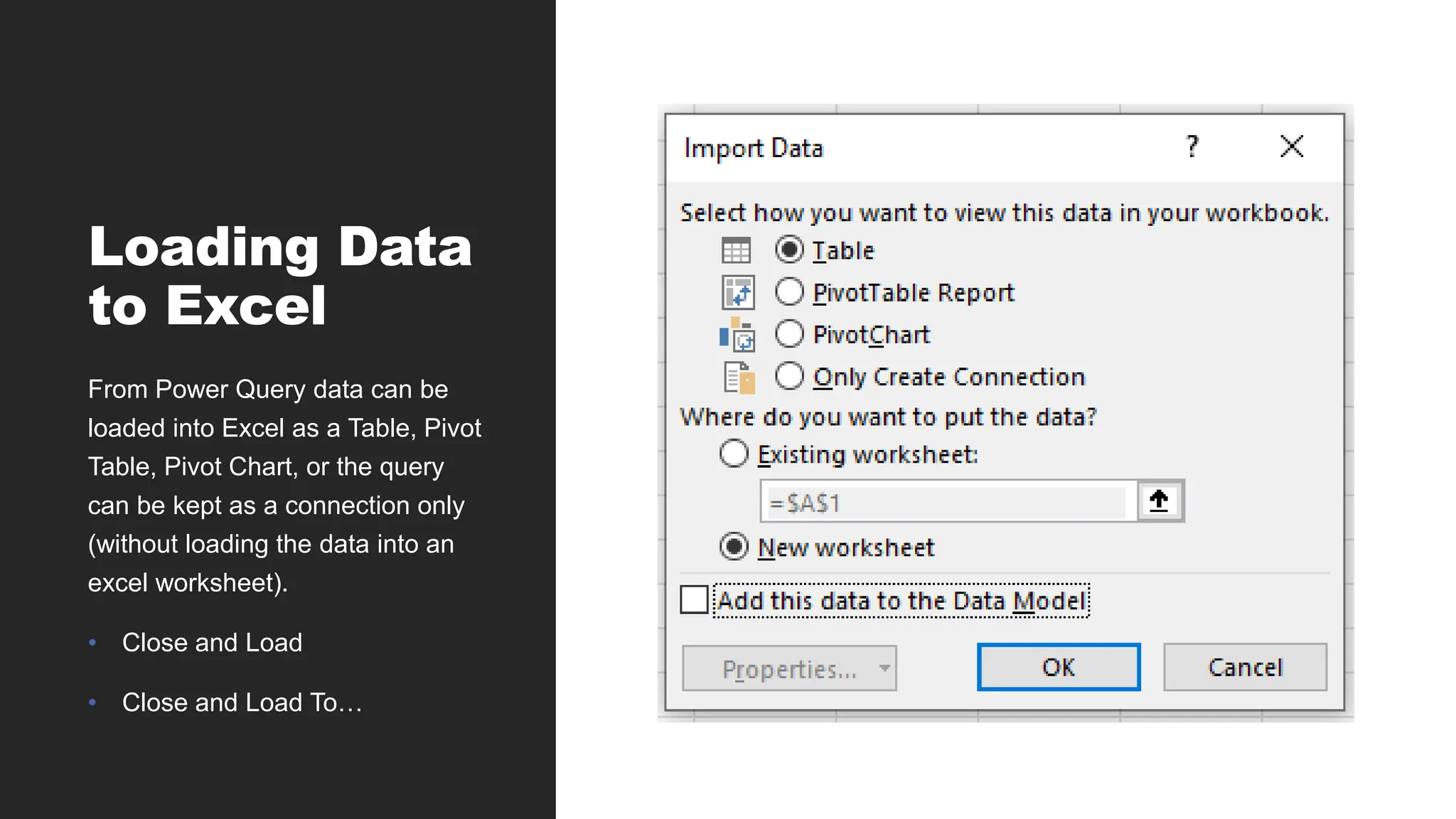Click the Cancel button
1456x819 pixels.
1246,667
